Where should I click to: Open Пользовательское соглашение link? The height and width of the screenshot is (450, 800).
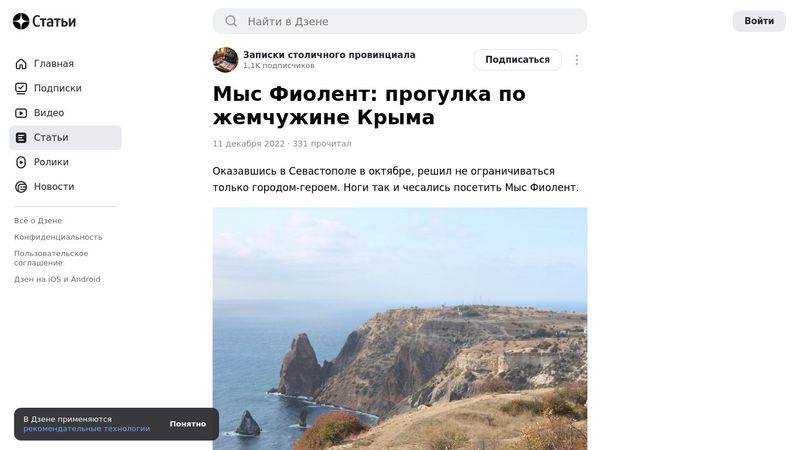point(51,258)
